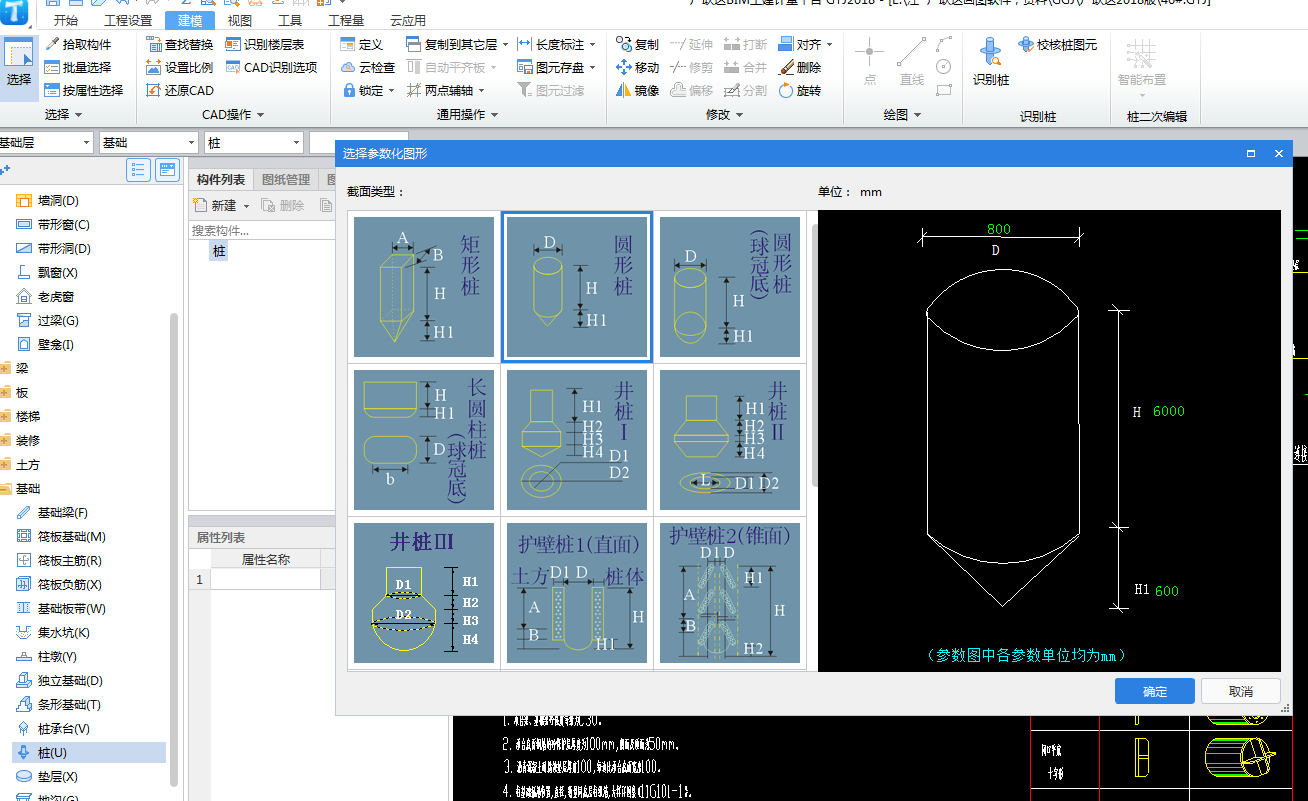Select the 护壁桩2(锥面) section thumbnail
This screenshot has height=801, width=1308.
pos(730,592)
